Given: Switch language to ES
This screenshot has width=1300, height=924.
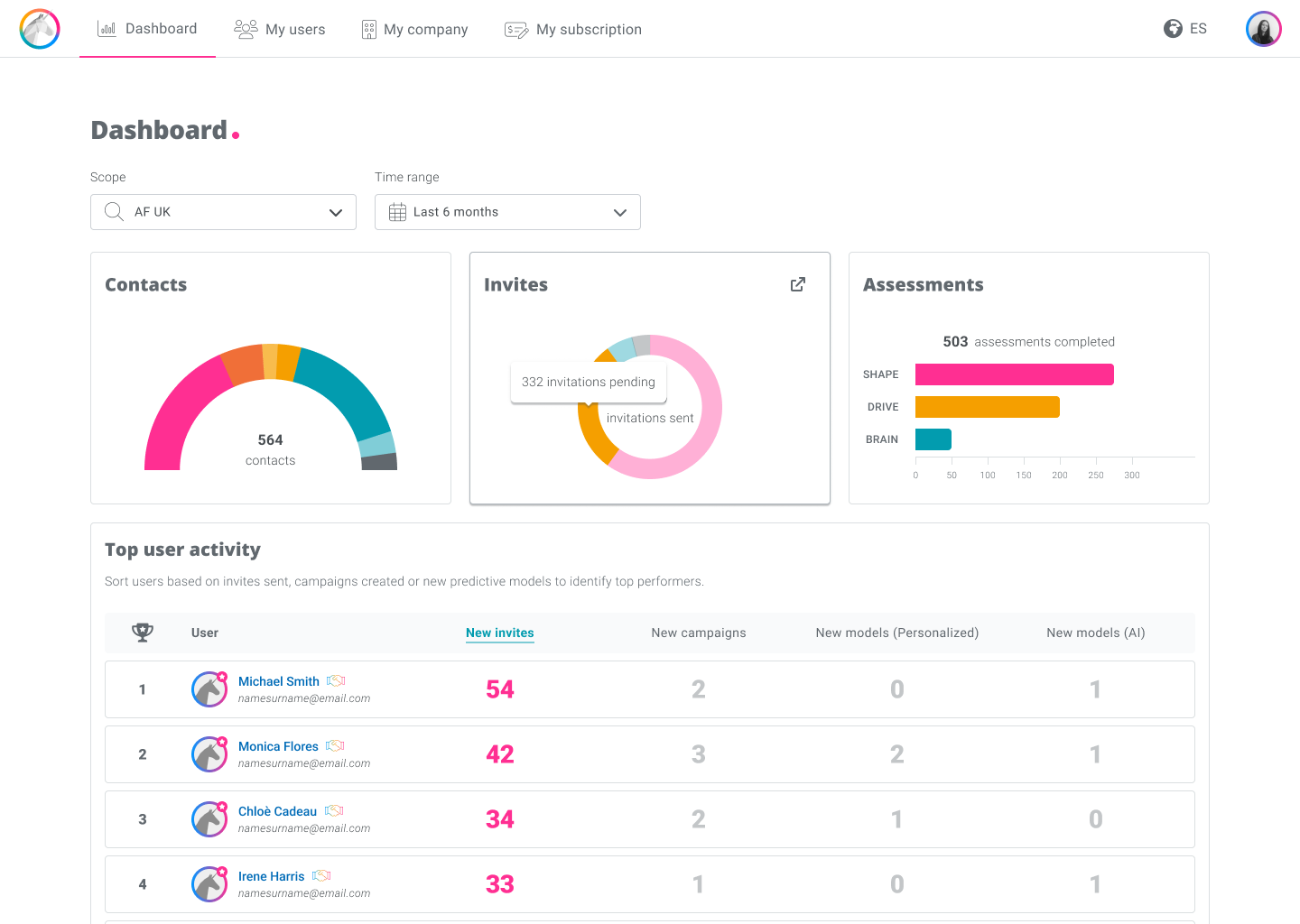Looking at the screenshot, I should click(1198, 29).
